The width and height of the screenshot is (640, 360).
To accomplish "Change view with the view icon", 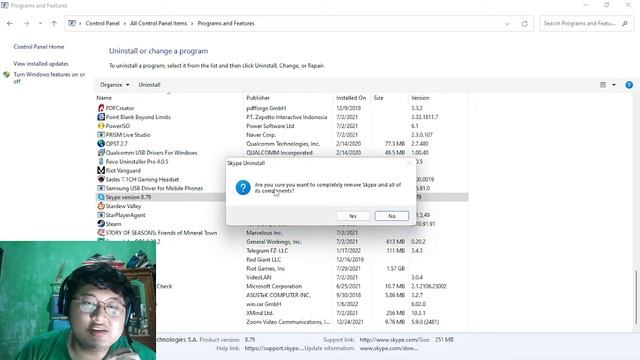I will (603, 84).
